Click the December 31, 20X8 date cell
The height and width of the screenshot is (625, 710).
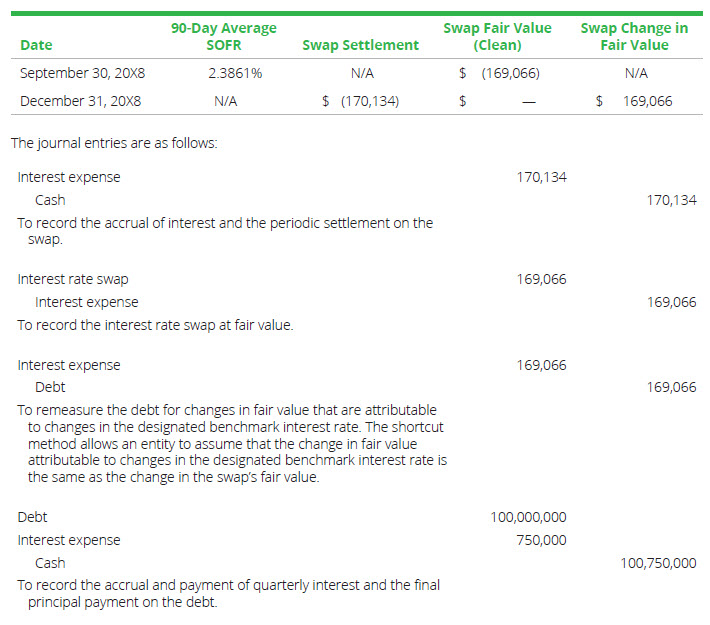click(x=80, y=101)
